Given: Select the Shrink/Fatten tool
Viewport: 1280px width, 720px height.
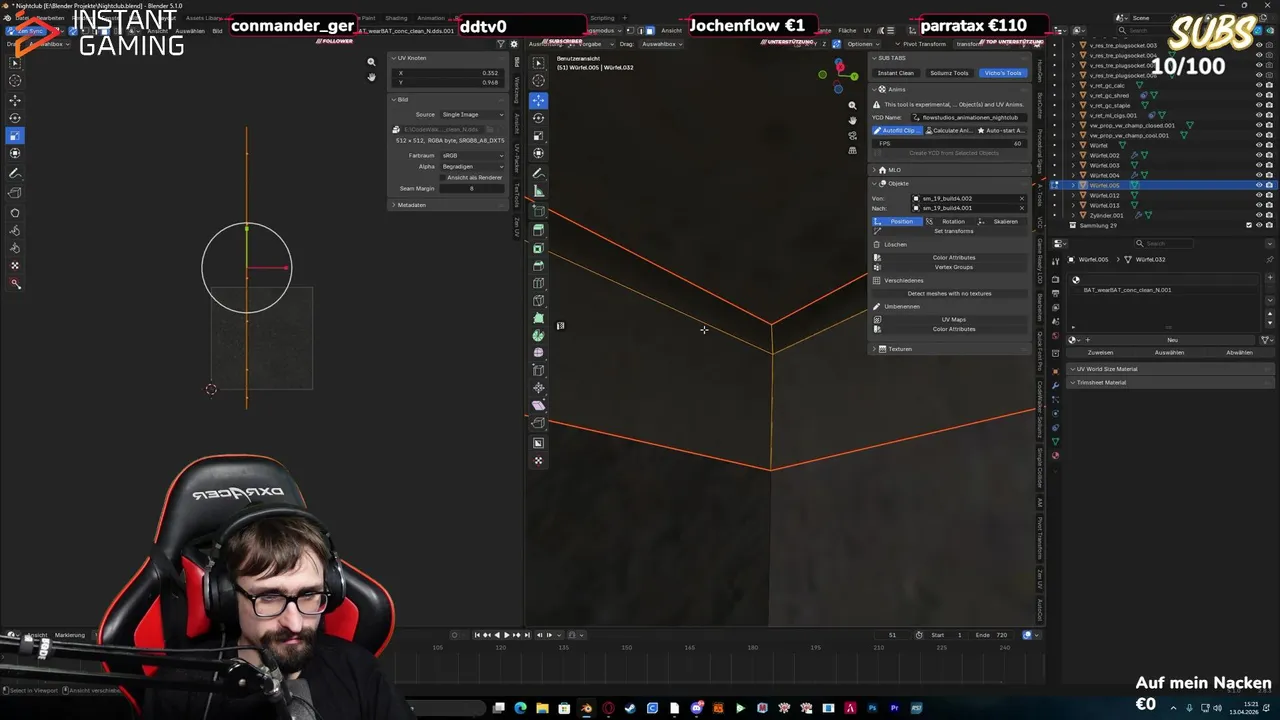Looking at the screenshot, I should pos(538,388).
